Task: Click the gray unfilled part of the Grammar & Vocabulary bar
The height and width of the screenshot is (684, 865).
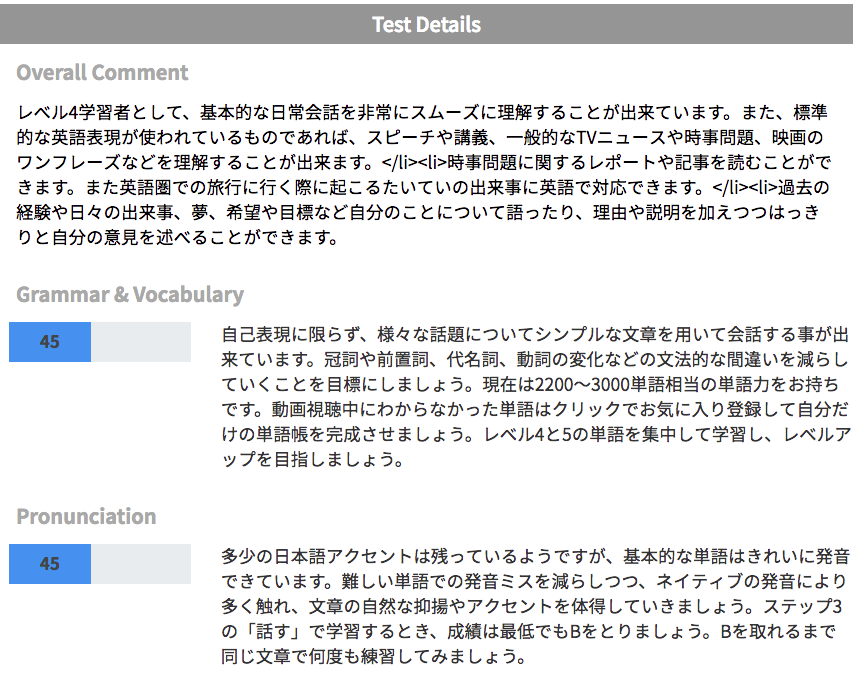Action: [x=141, y=342]
